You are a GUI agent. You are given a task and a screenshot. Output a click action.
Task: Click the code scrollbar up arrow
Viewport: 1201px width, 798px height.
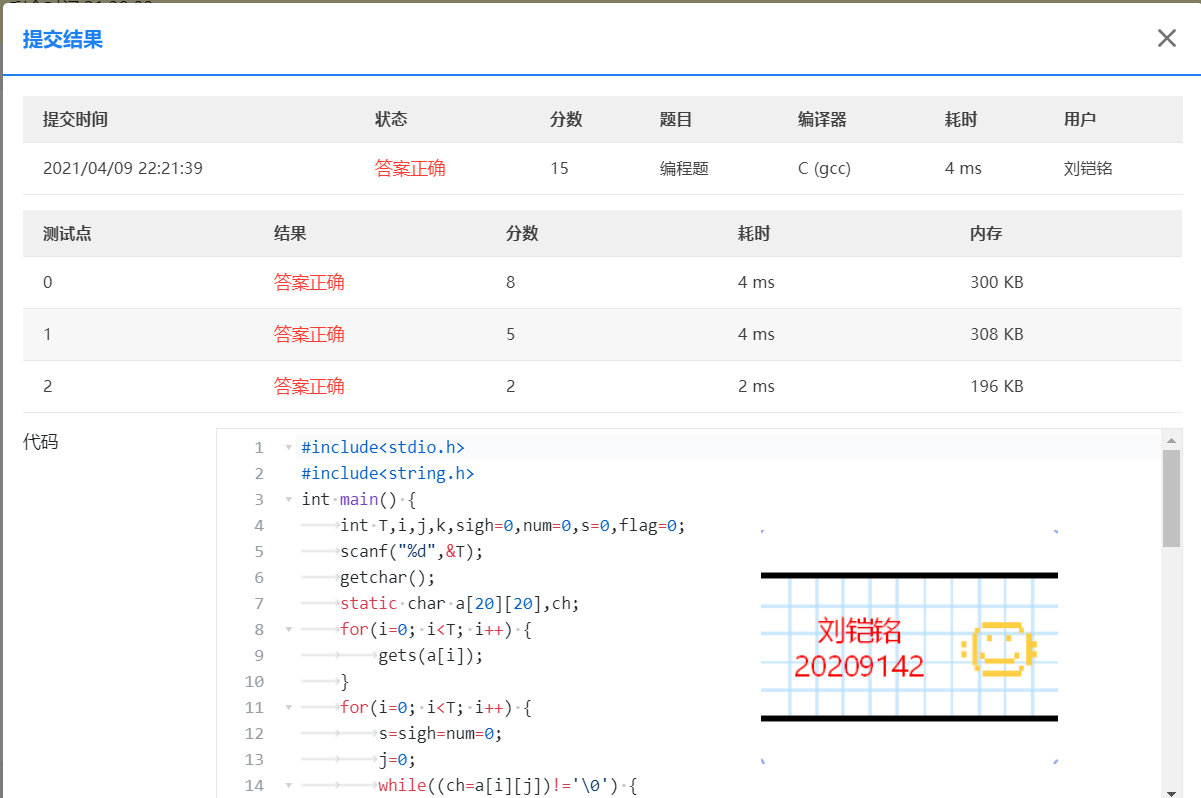point(1171,440)
